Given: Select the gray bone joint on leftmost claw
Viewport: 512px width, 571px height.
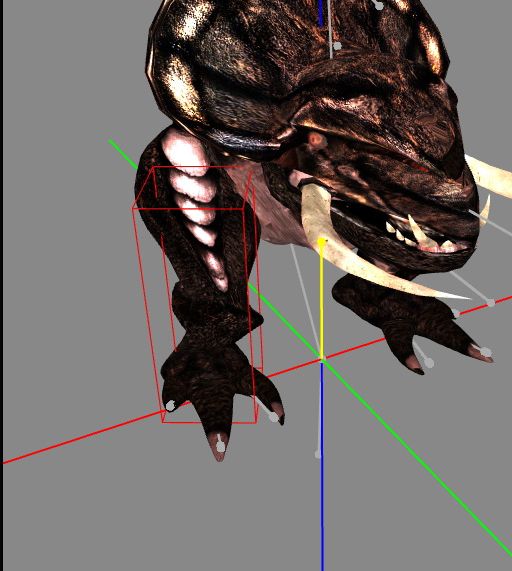Looking at the screenshot, I should point(170,406).
